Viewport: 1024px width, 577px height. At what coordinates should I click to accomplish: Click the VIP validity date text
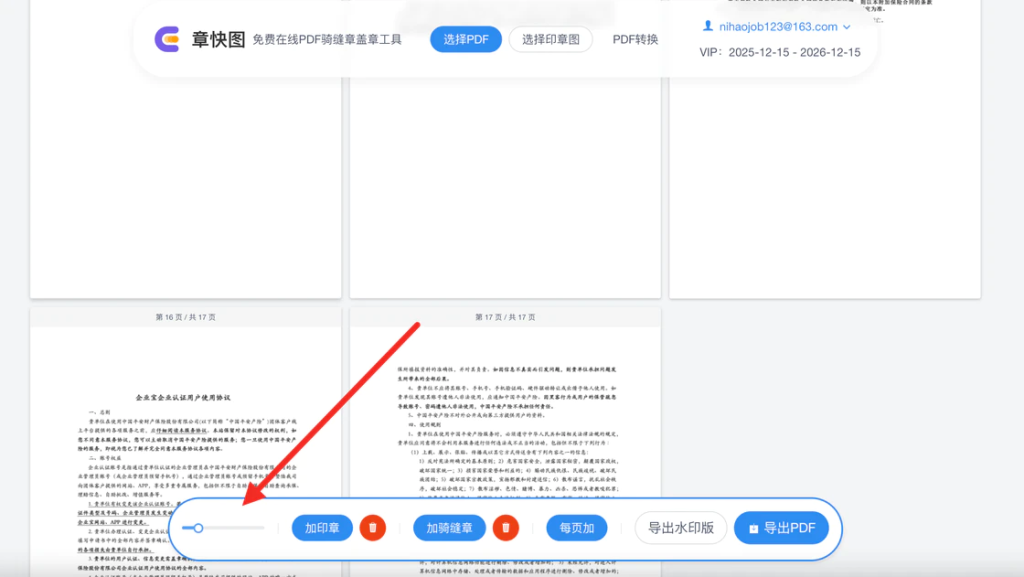(x=779, y=52)
